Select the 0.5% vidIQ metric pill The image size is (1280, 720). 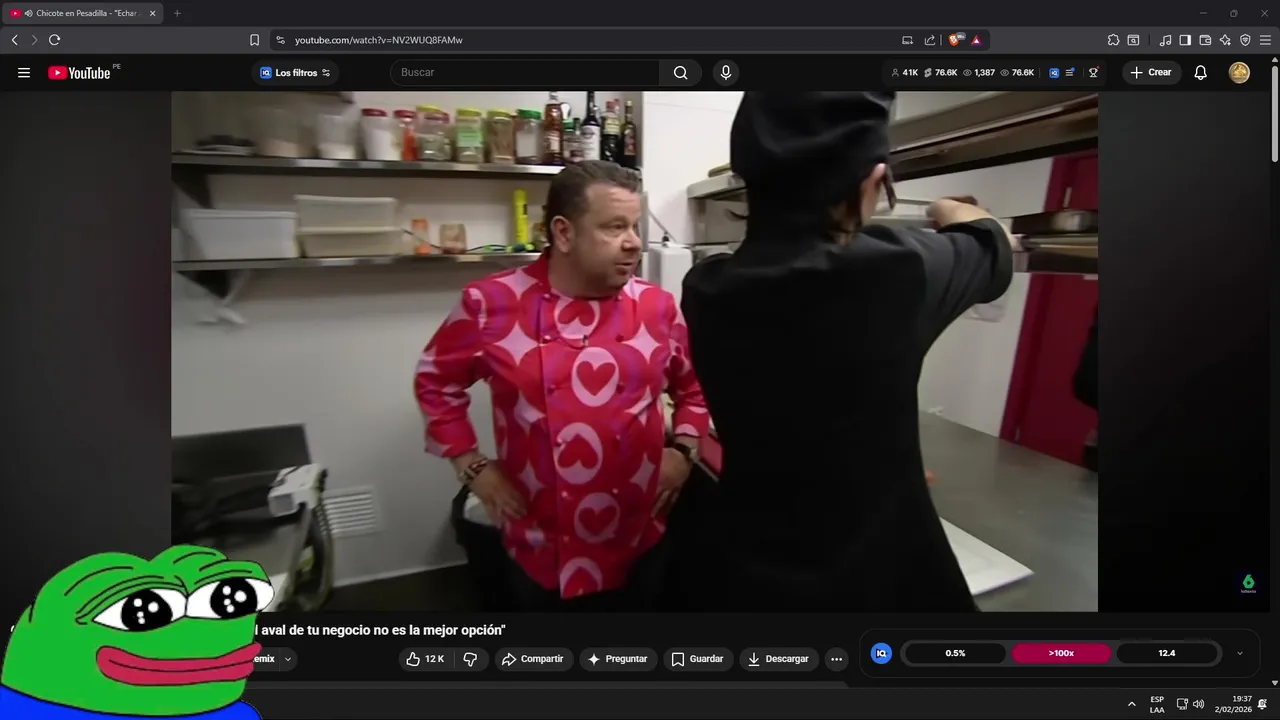(955, 653)
